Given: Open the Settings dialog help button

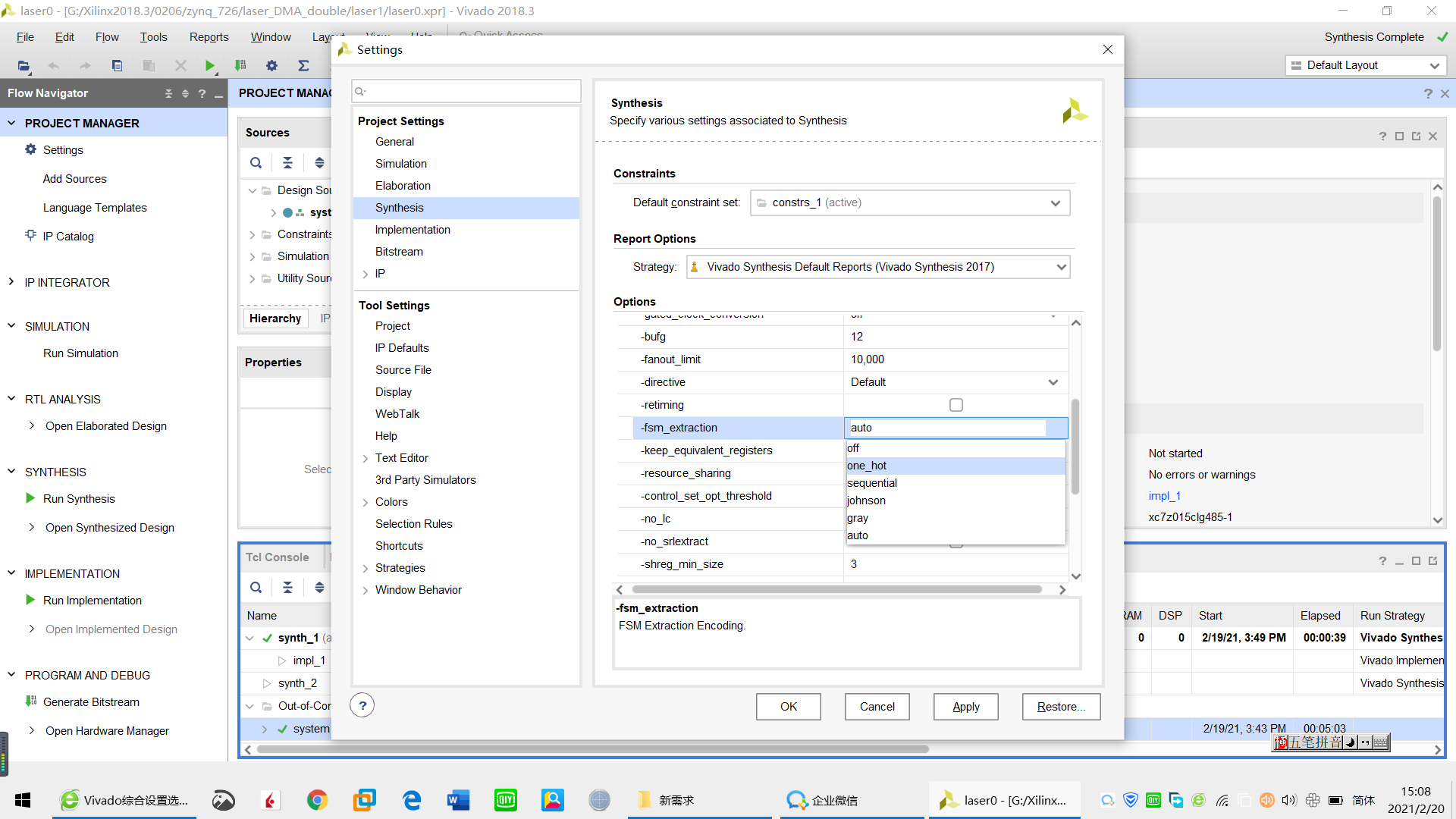Looking at the screenshot, I should coord(362,706).
